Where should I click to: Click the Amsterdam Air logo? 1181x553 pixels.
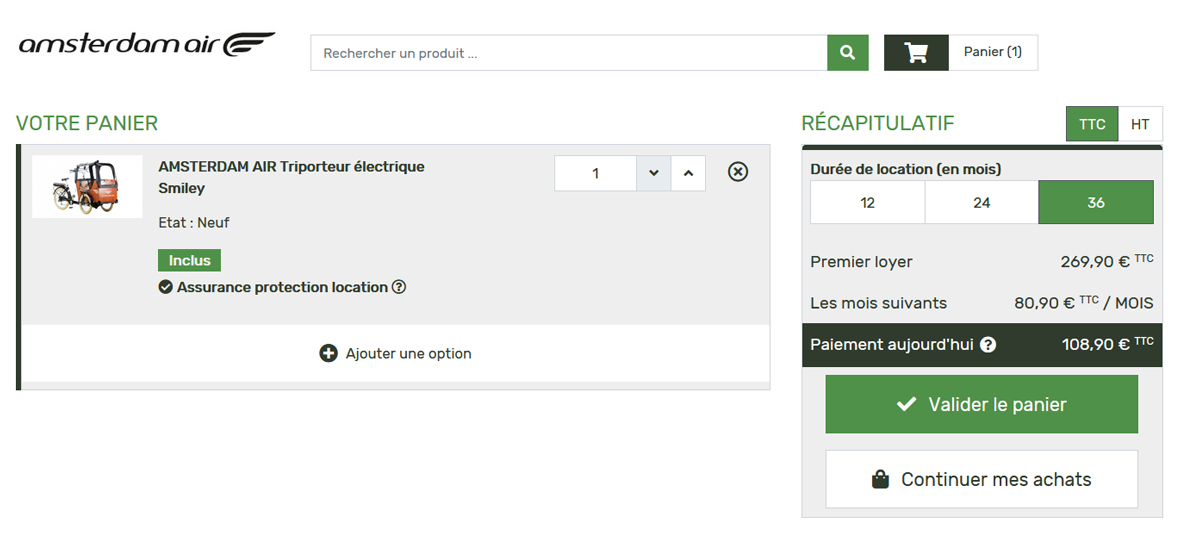click(x=147, y=45)
